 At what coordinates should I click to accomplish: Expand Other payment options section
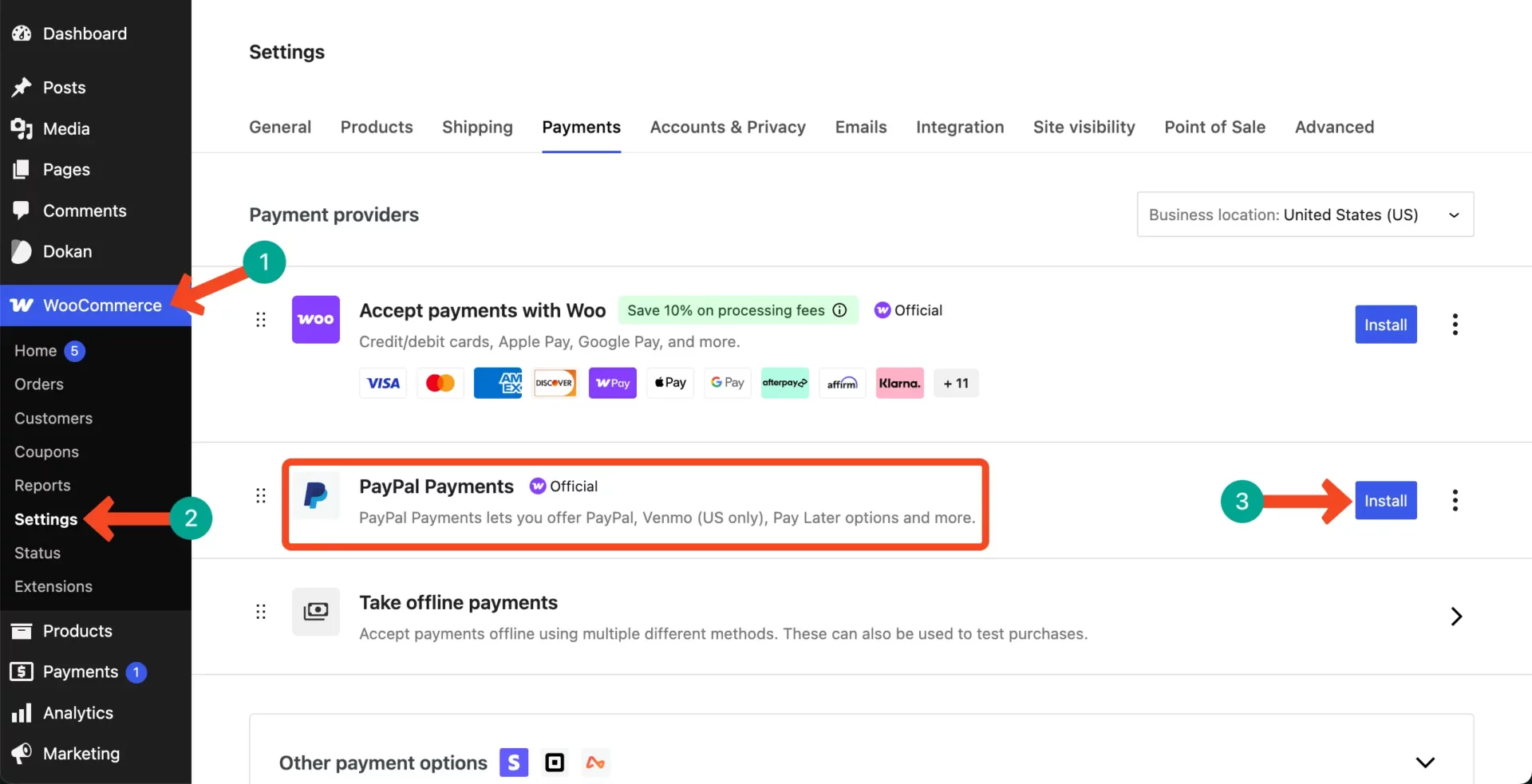(x=1425, y=762)
